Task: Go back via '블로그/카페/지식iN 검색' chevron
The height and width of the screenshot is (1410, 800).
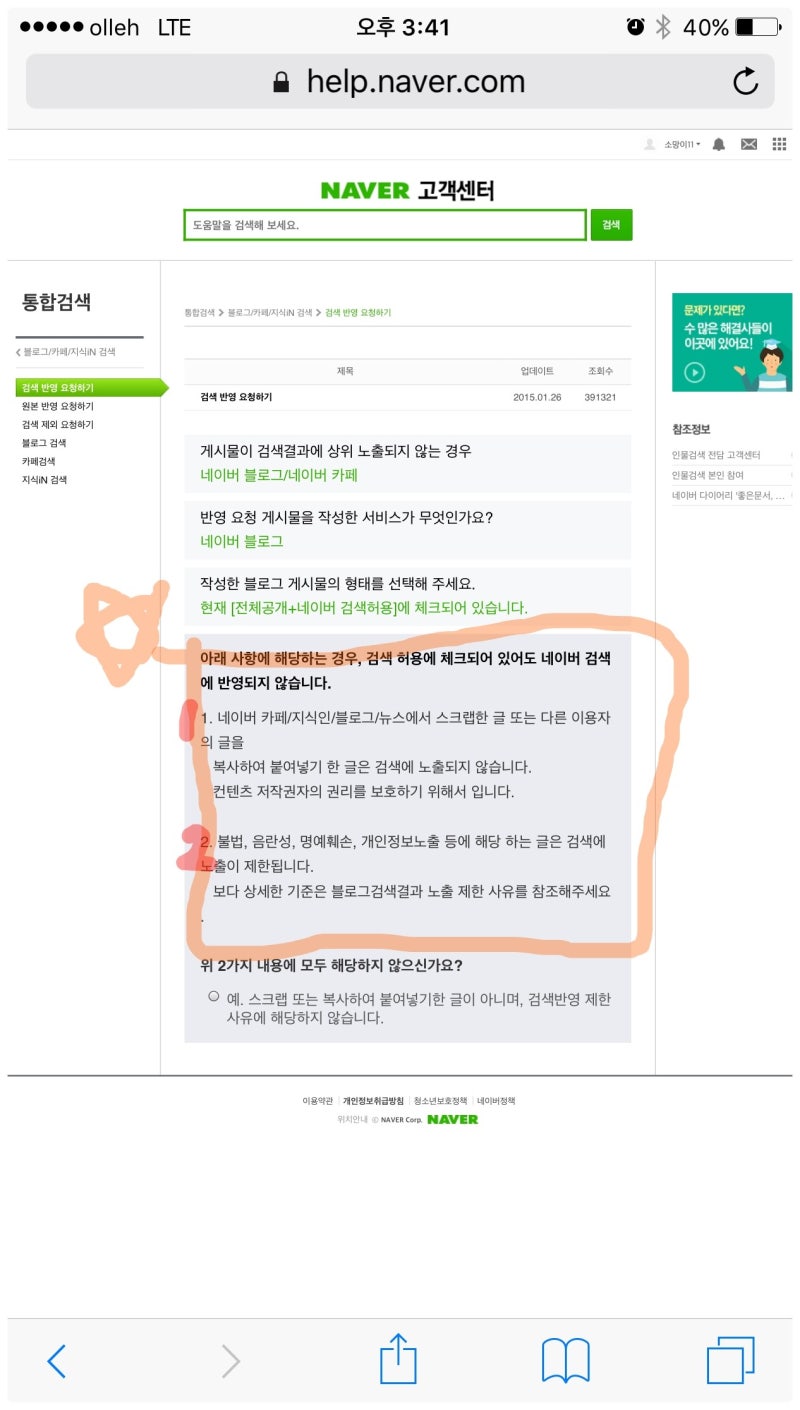Action: coord(67,352)
